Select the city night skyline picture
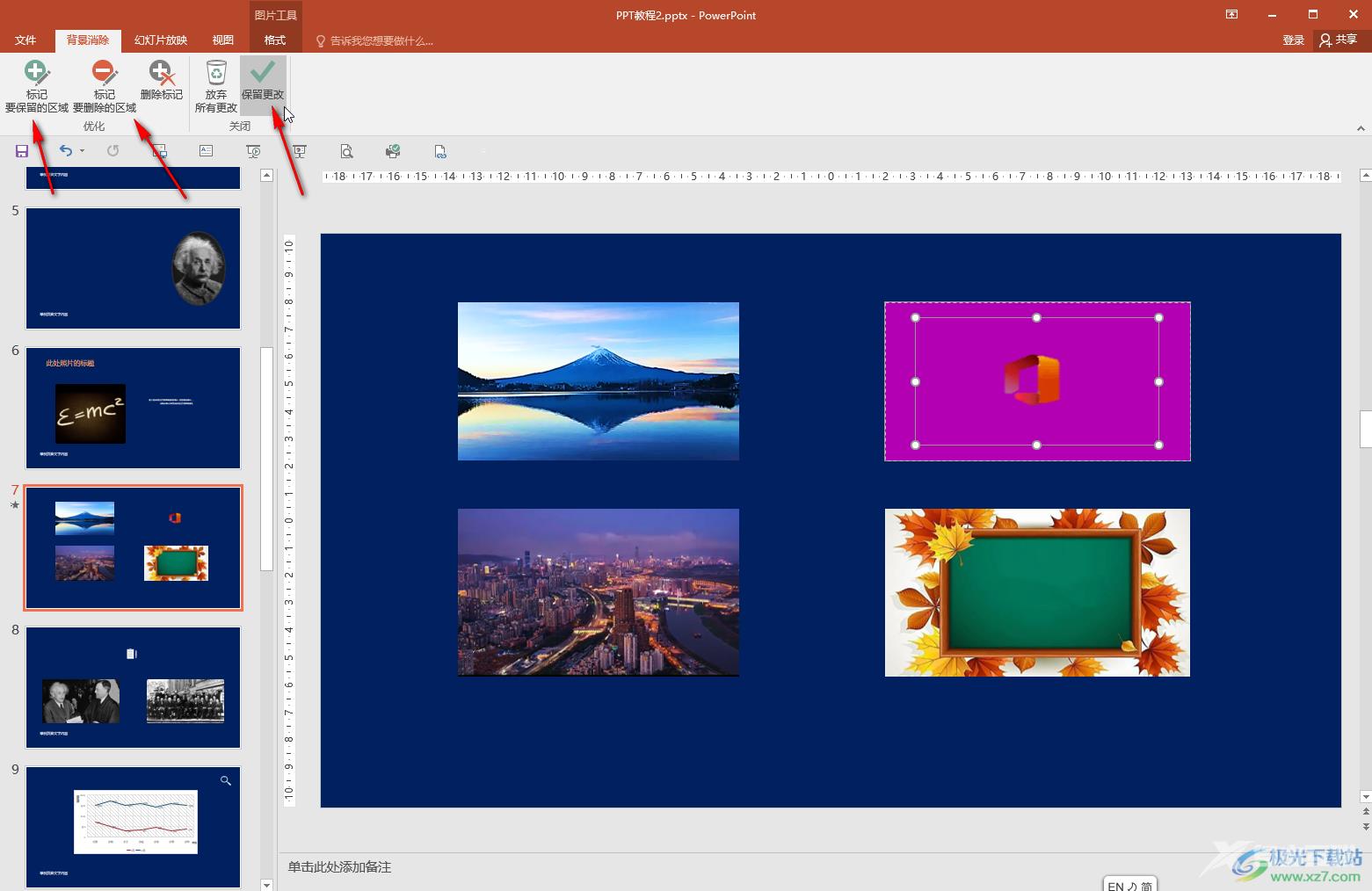The width and height of the screenshot is (1372, 891). [598, 592]
